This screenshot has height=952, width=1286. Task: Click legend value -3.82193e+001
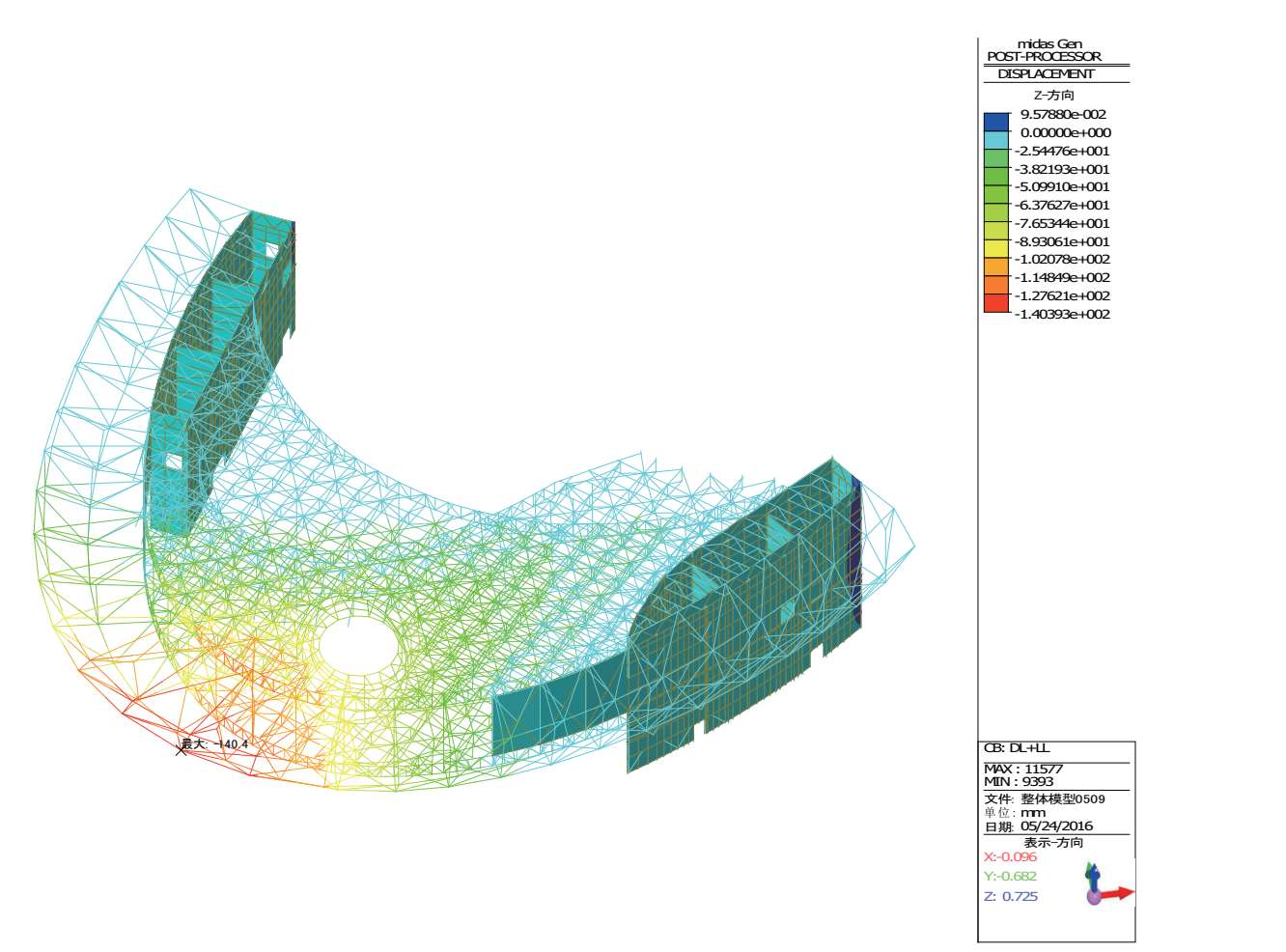pyautogui.click(x=1062, y=169)
